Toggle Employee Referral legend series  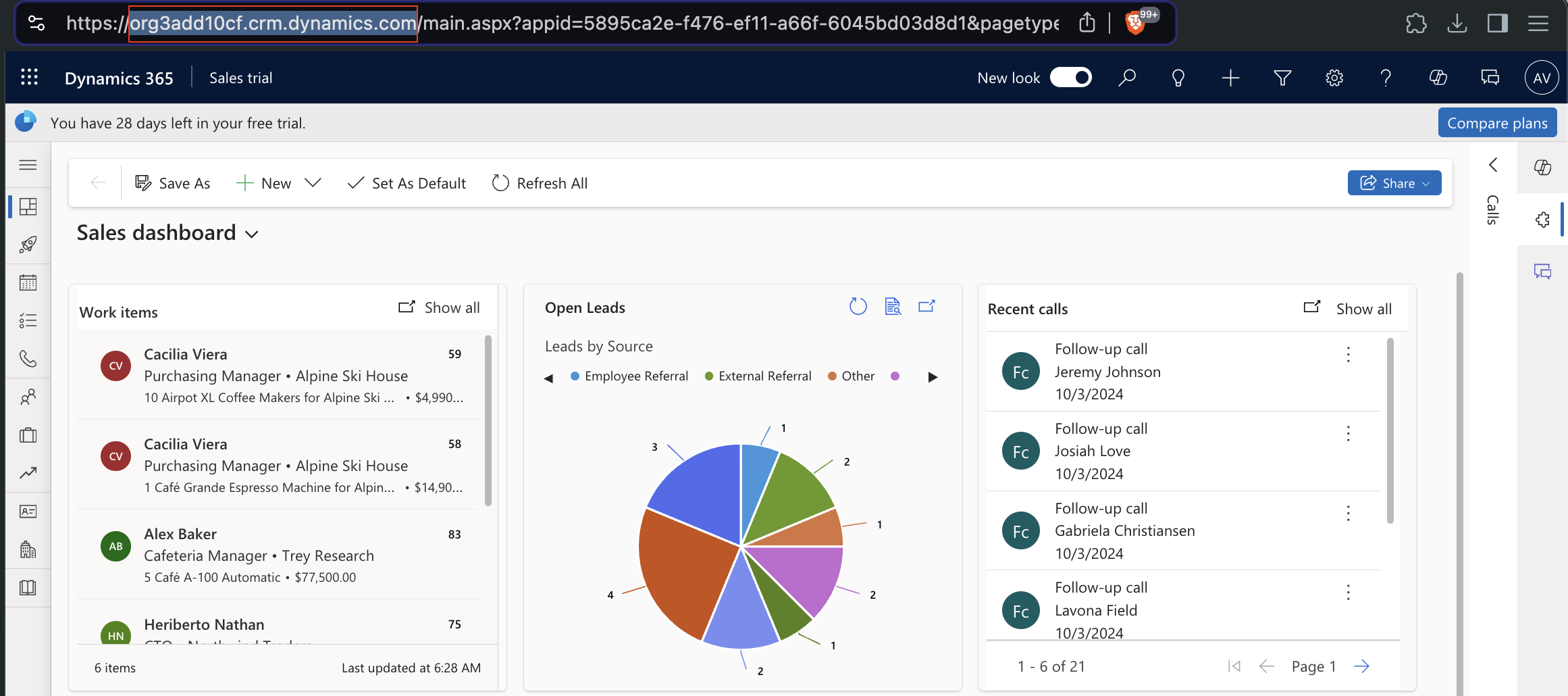pyautogui.click(x=629, y=376)
